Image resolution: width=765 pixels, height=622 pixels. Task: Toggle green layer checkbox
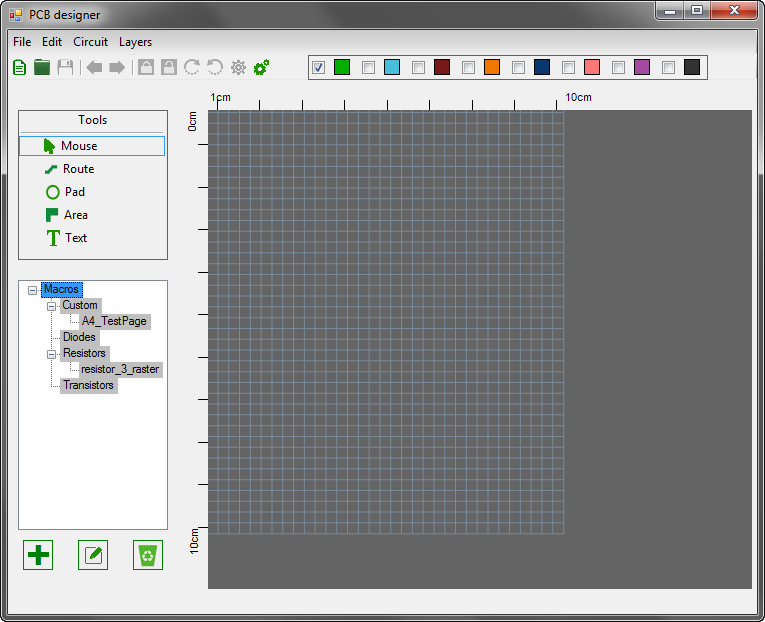click(x=319, y=67)
